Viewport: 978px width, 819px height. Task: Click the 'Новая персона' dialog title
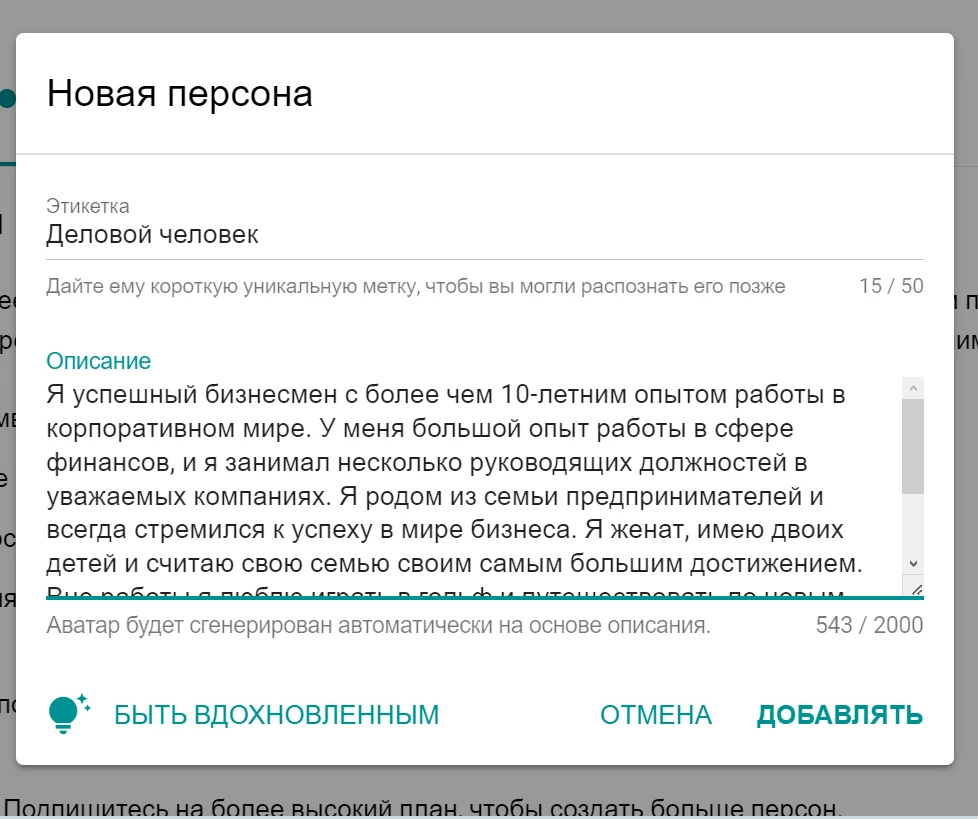pyautogui.click(x=180, y=94)
